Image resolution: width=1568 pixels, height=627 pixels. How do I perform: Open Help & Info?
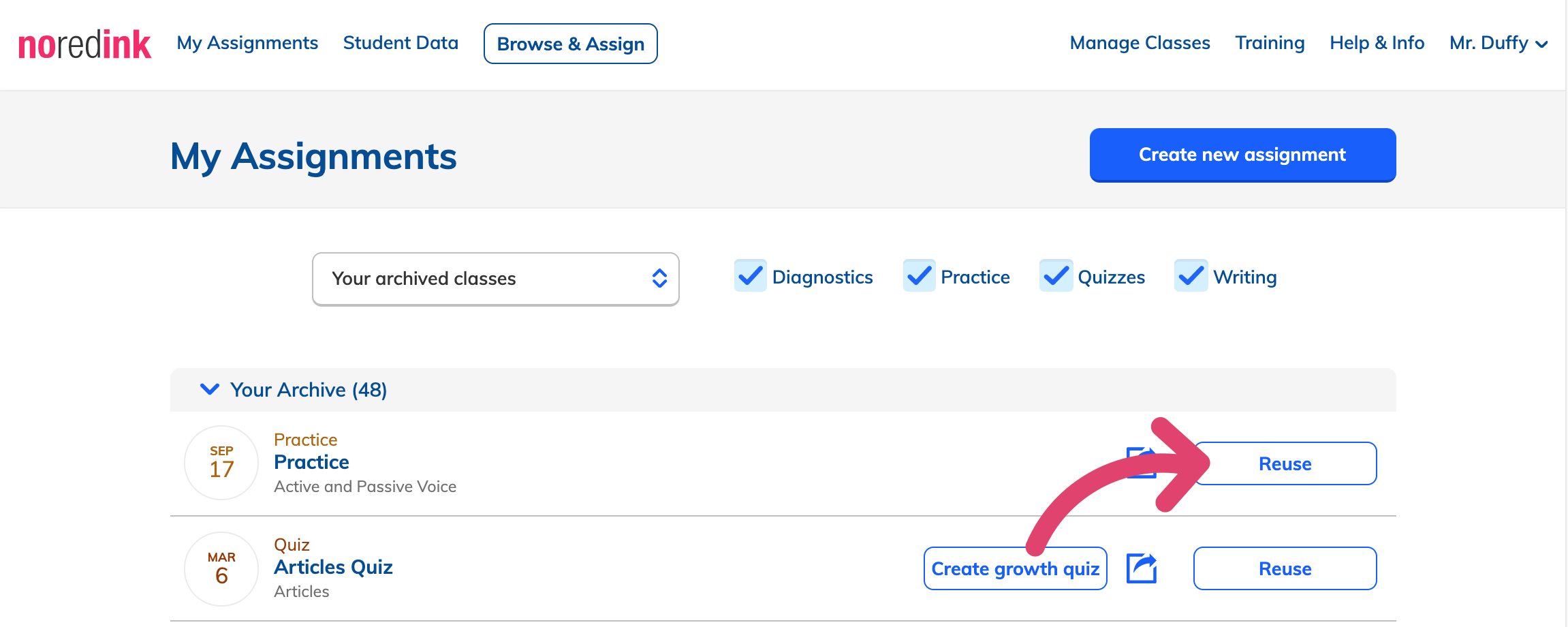(x=1377, y=43)
